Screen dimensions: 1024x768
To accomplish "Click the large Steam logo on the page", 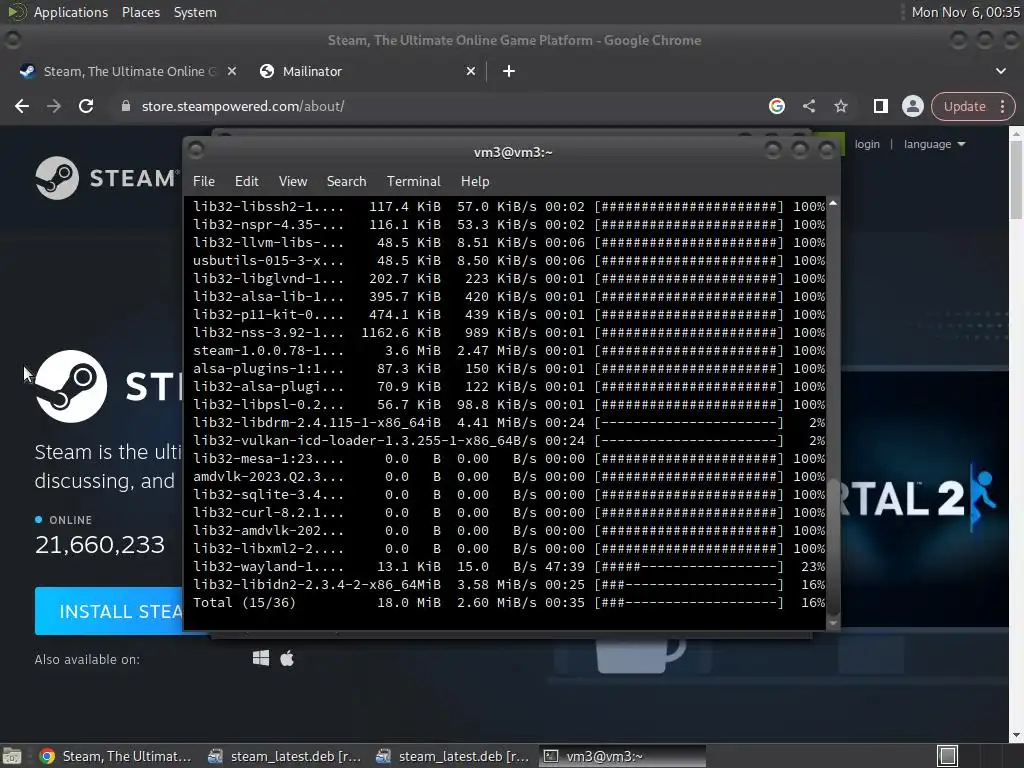I will pyautogui.click(x=71, y=387).
